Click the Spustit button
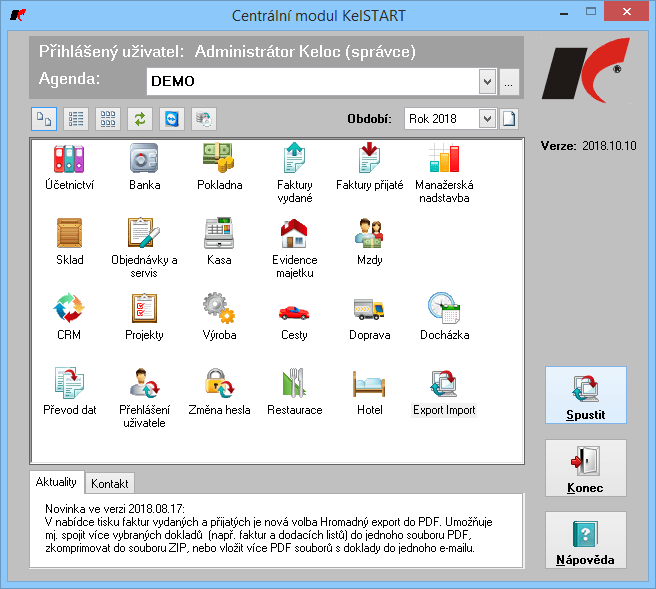Screen dimensions: 656x589 click(586, 395)
